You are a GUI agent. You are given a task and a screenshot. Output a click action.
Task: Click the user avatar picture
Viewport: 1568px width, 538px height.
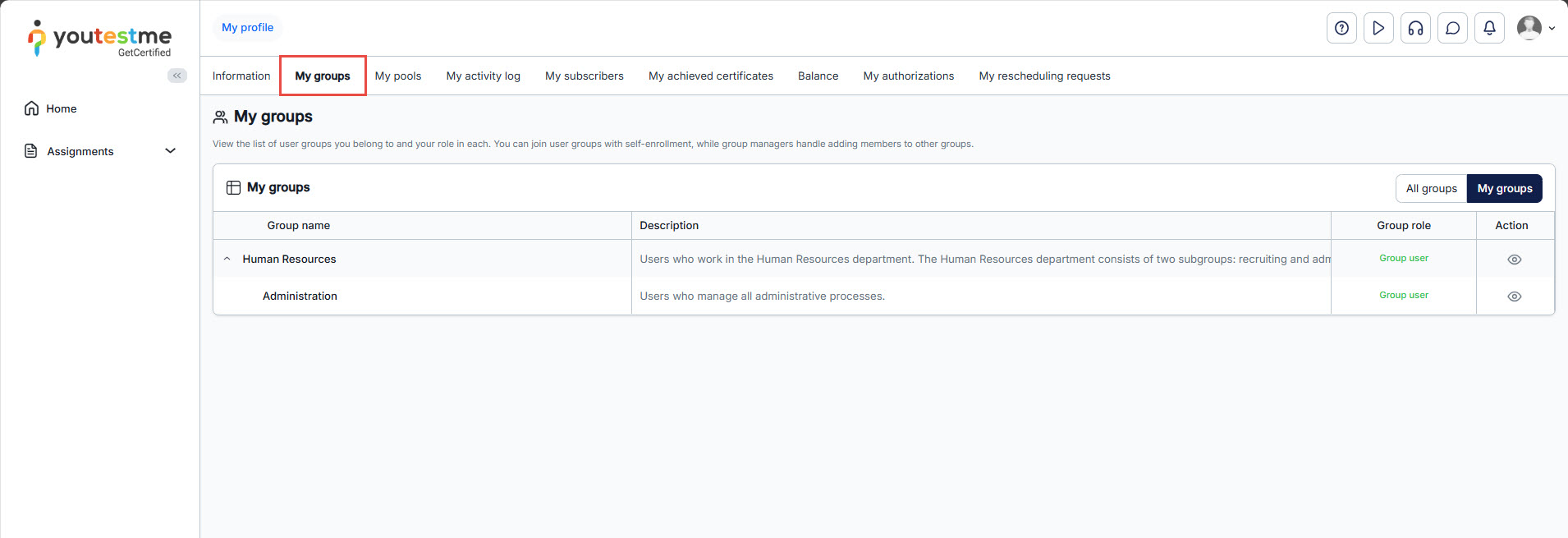(1529, 28)
